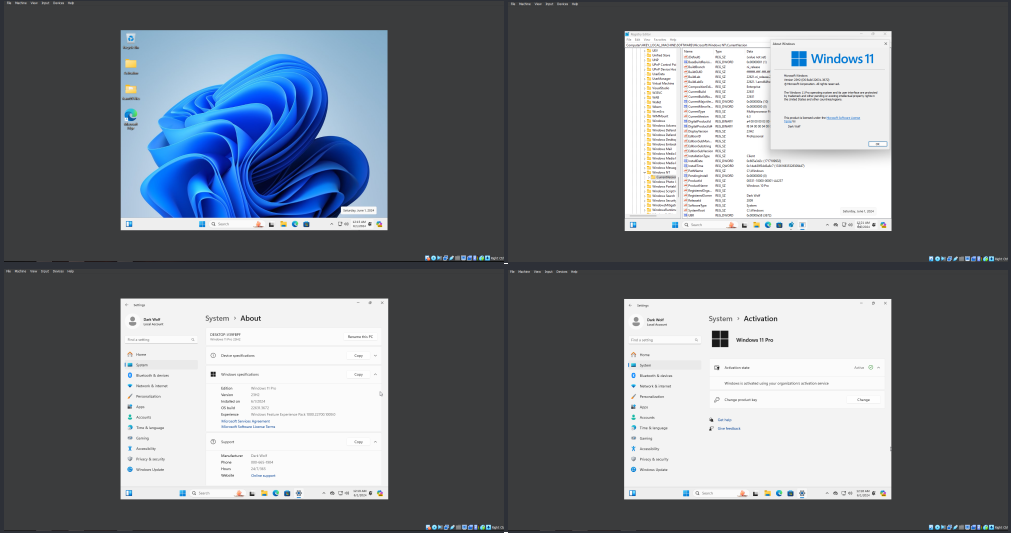Collapse the Support section in About
Viewport: 1011px width, 533px height.
pyautogui.click(x=375, y=441)
